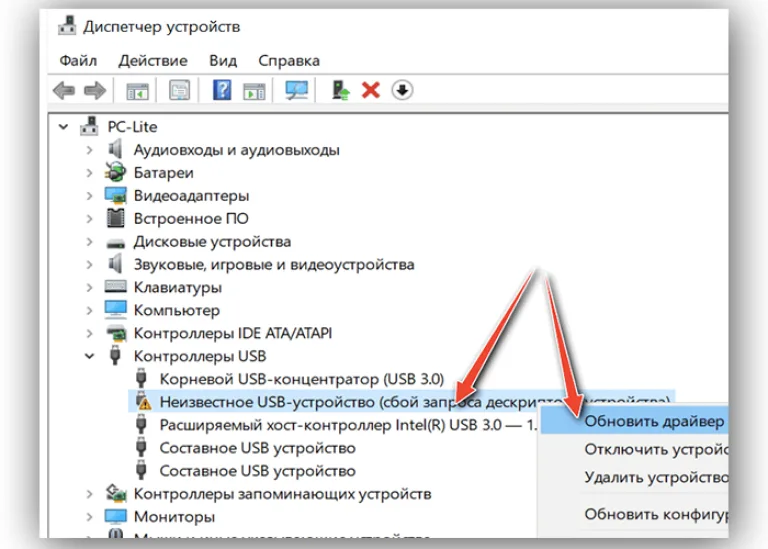Click the Контроллеры USB label

(x=200, y=356)
